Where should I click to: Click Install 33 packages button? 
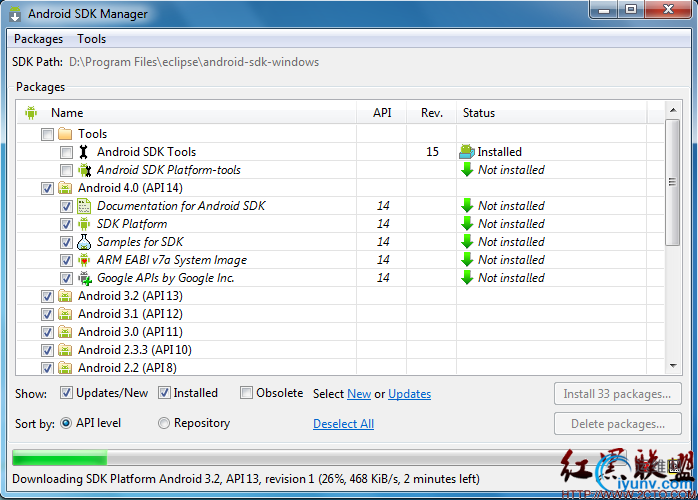click(617, 394)
